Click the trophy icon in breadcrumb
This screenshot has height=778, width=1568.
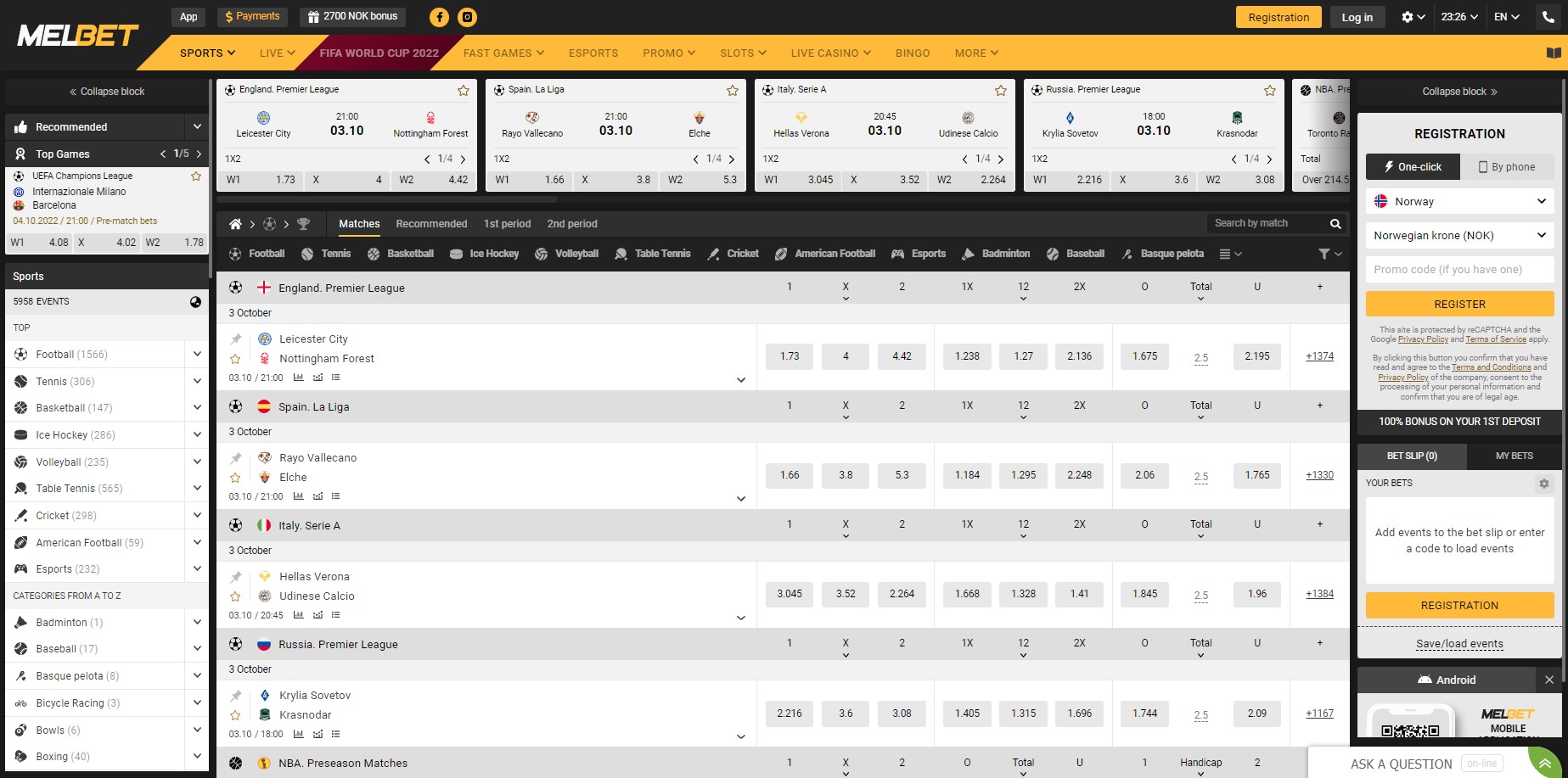click(303, 224)
